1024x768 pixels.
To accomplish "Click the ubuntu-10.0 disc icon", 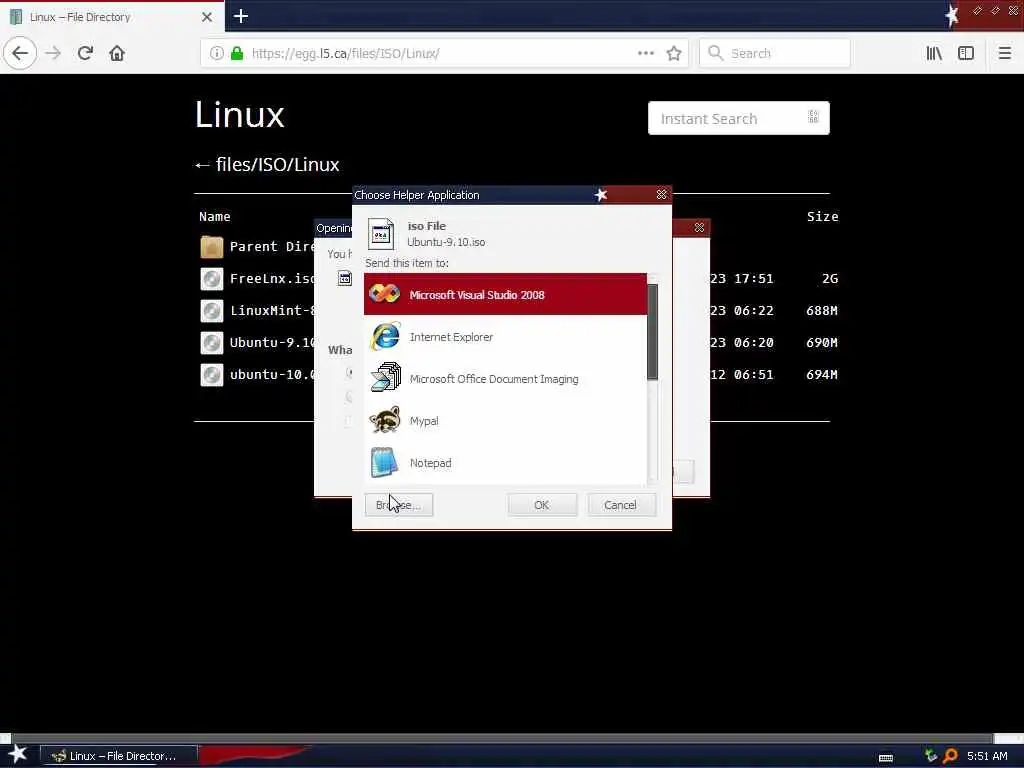I will click(x=212, y=375).
